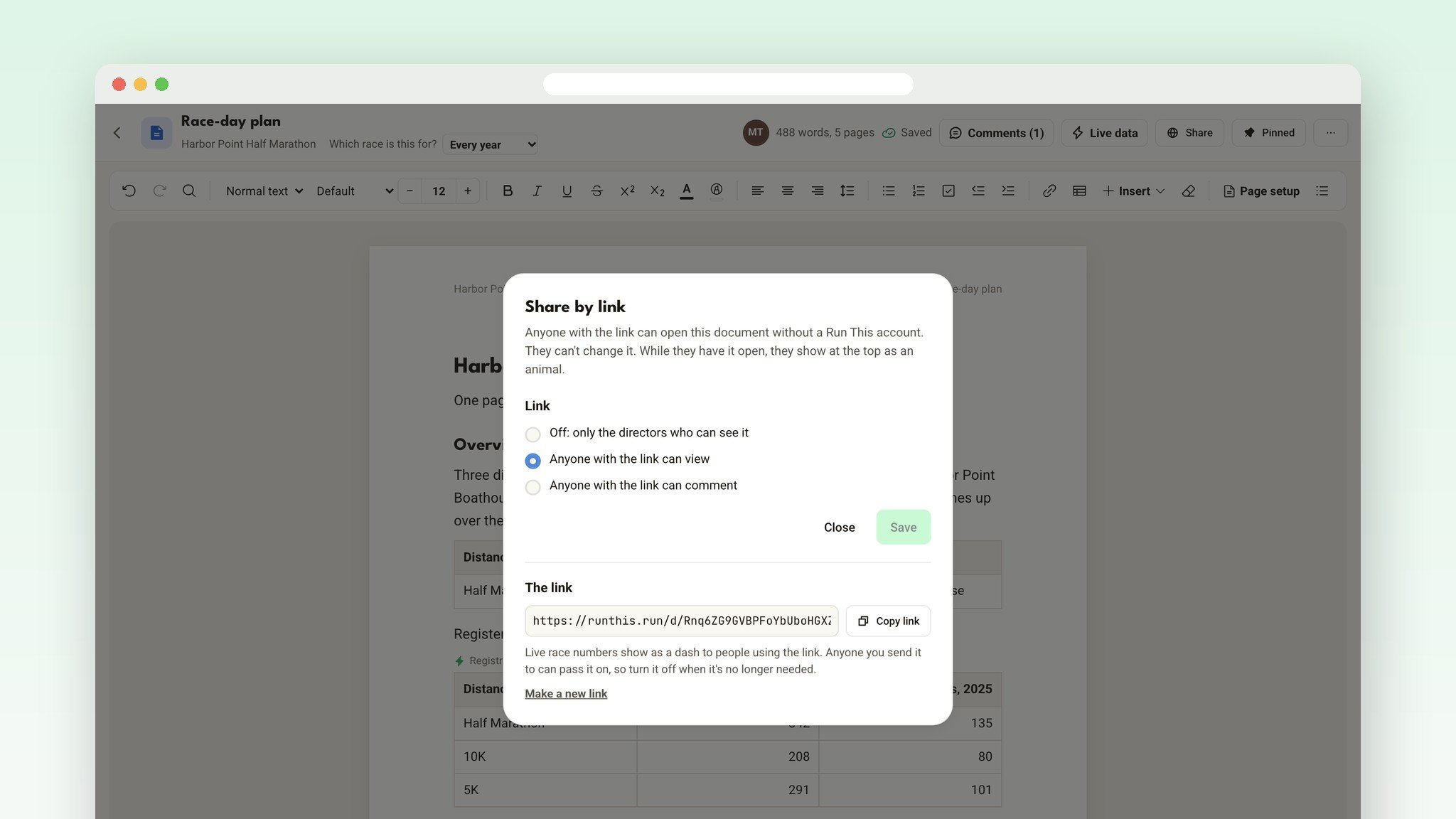The height and width of the screenshot is (819, 1456).
Task: Insert a numbered list
Action: point(919,191)
